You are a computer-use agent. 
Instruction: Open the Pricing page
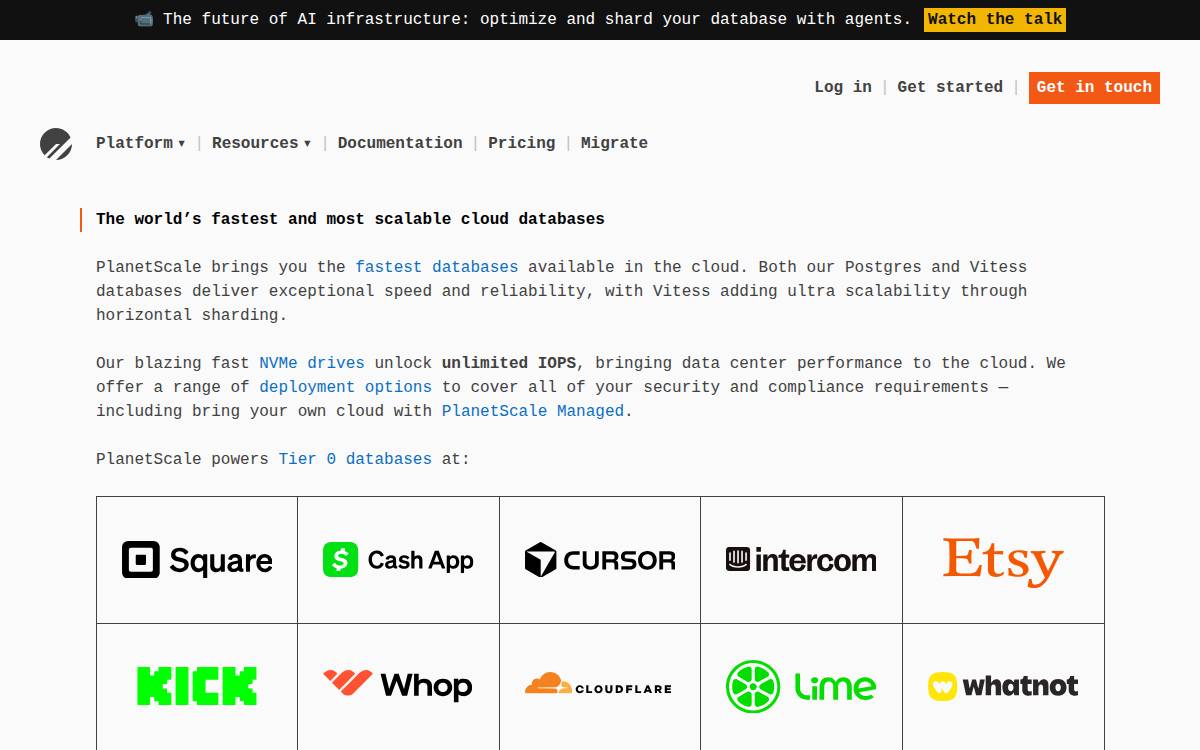(x=521, y=143)
